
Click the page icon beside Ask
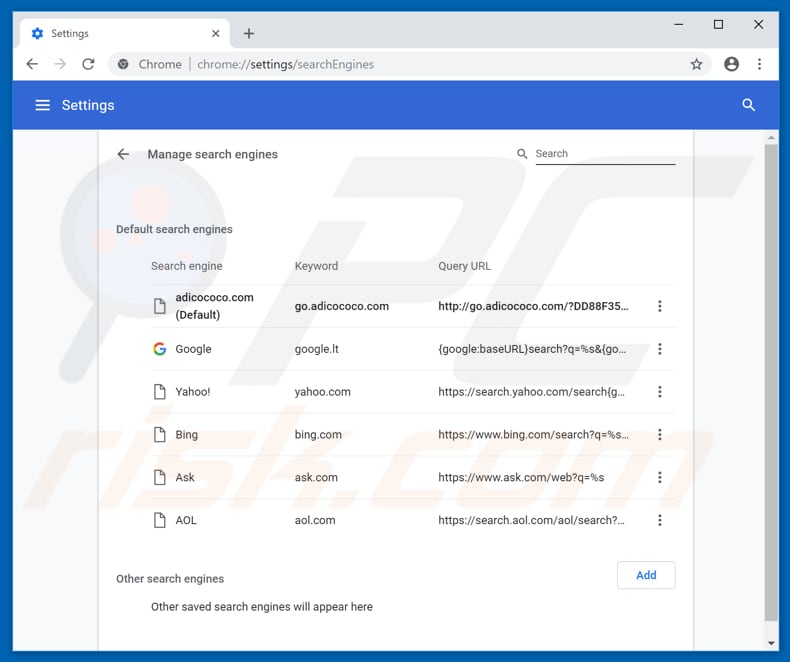pos(160,477)
